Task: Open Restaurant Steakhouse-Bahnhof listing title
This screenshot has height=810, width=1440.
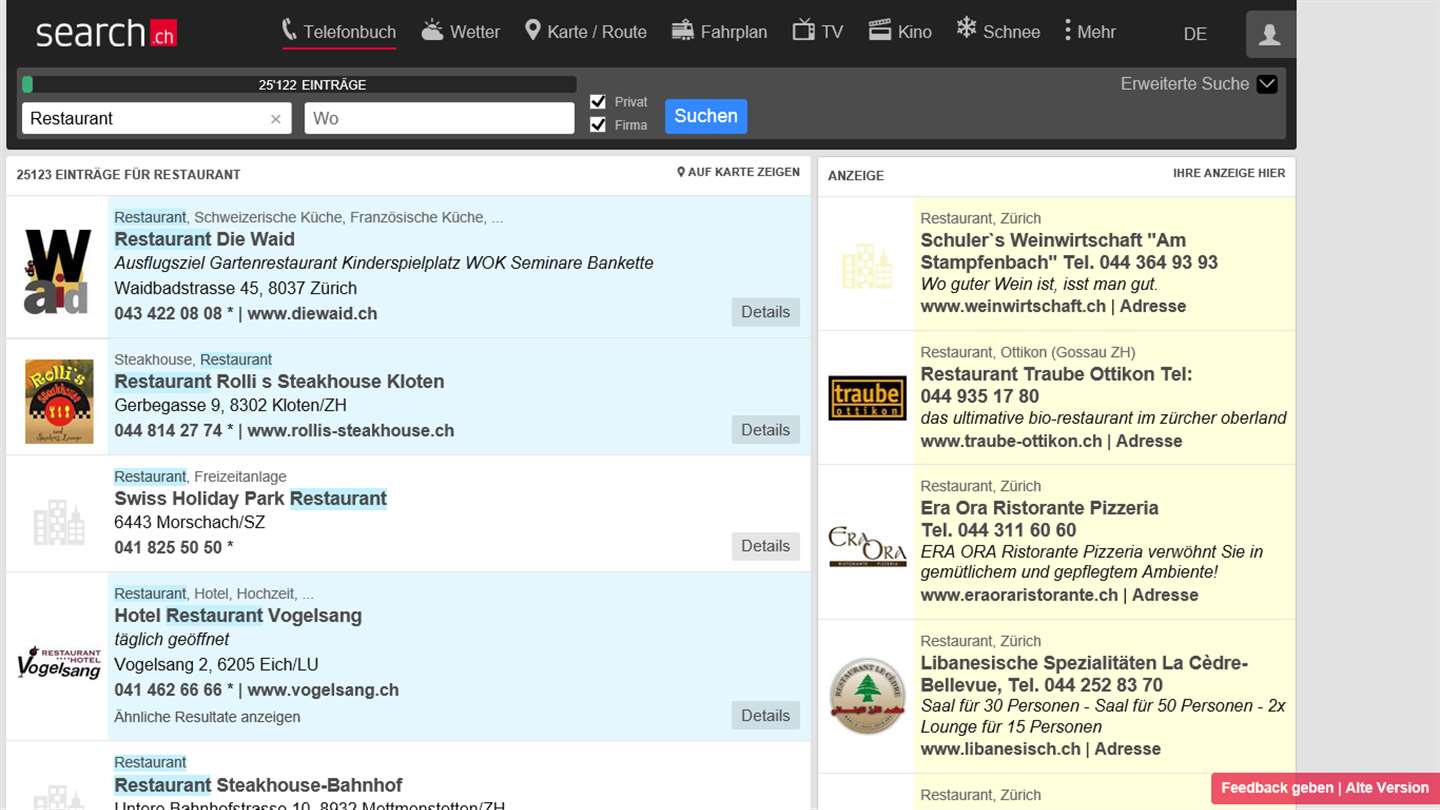Action: pyautogui.click(x=258, y=785)
